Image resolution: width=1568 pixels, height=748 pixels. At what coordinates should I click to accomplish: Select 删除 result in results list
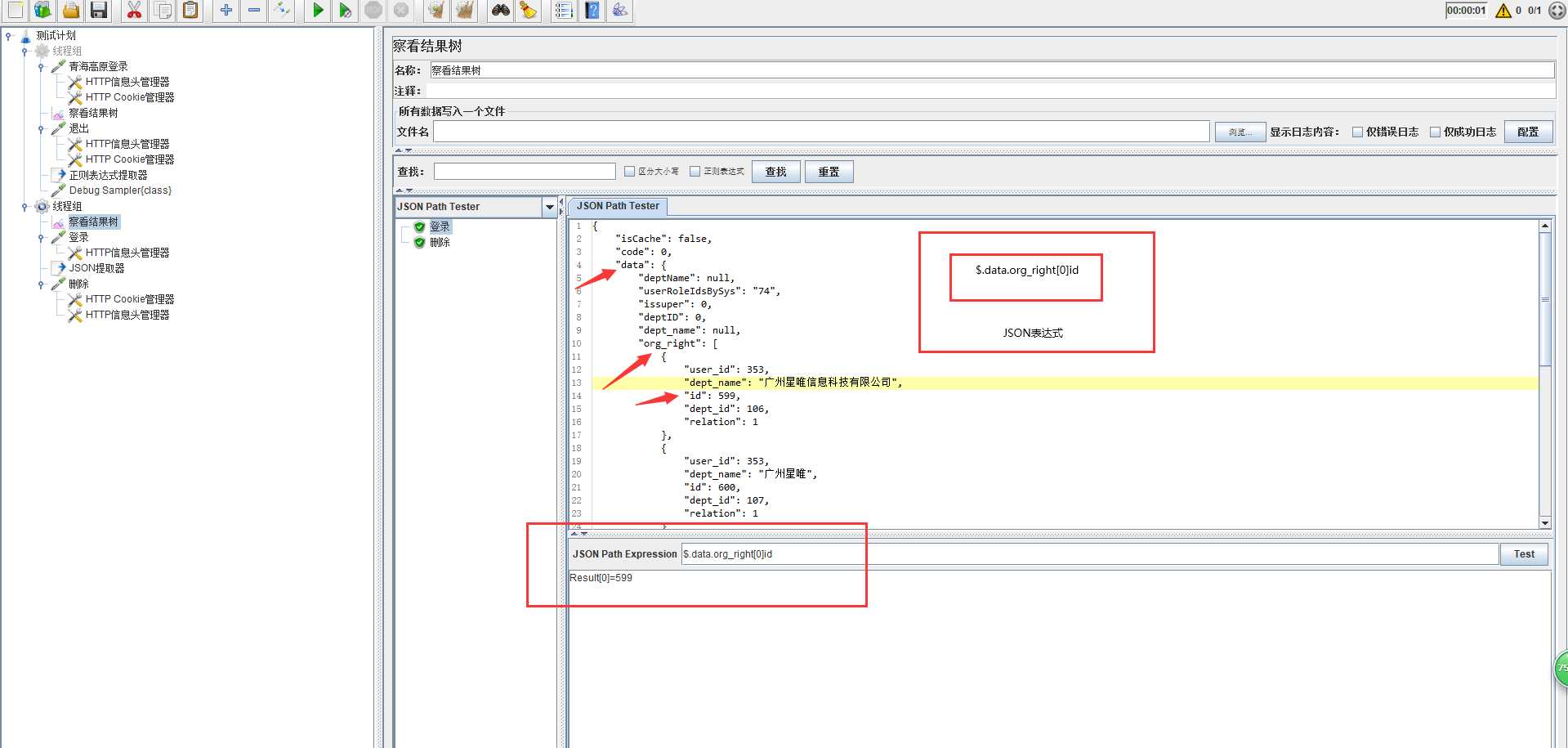[x=440, y=242]
